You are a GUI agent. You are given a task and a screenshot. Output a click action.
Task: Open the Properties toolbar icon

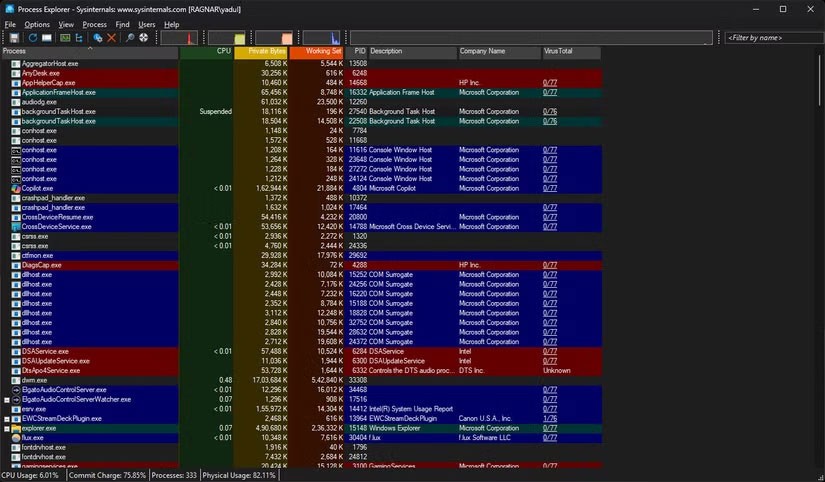point(97,38)
